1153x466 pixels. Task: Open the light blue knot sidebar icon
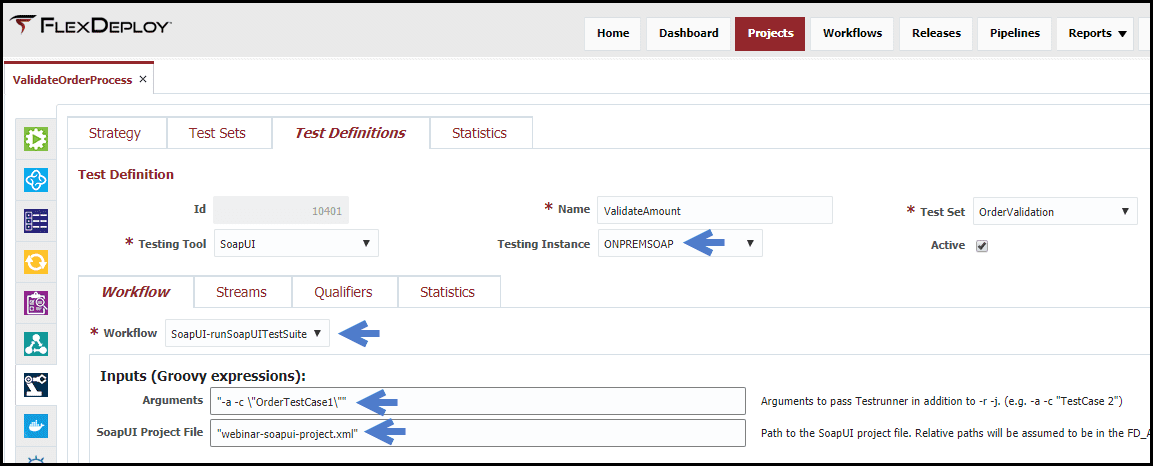[x=36, y=179]
